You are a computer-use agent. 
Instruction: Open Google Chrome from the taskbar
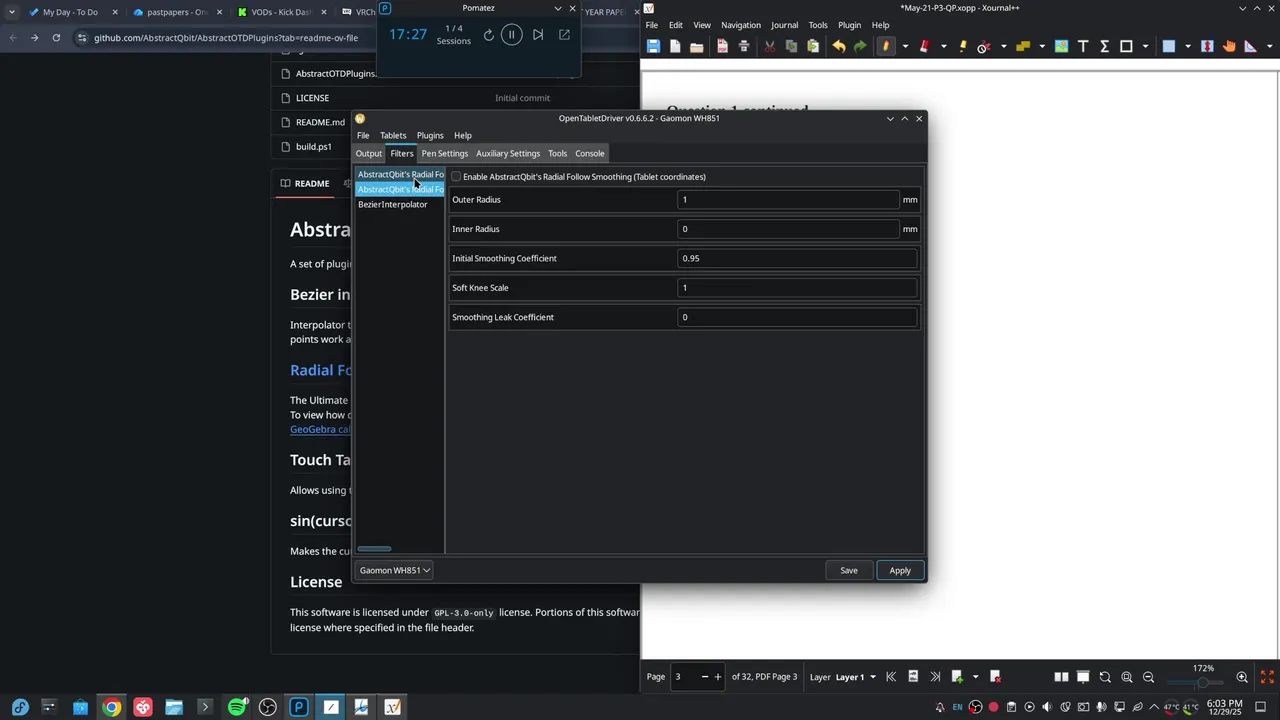[x=111, y=707]
